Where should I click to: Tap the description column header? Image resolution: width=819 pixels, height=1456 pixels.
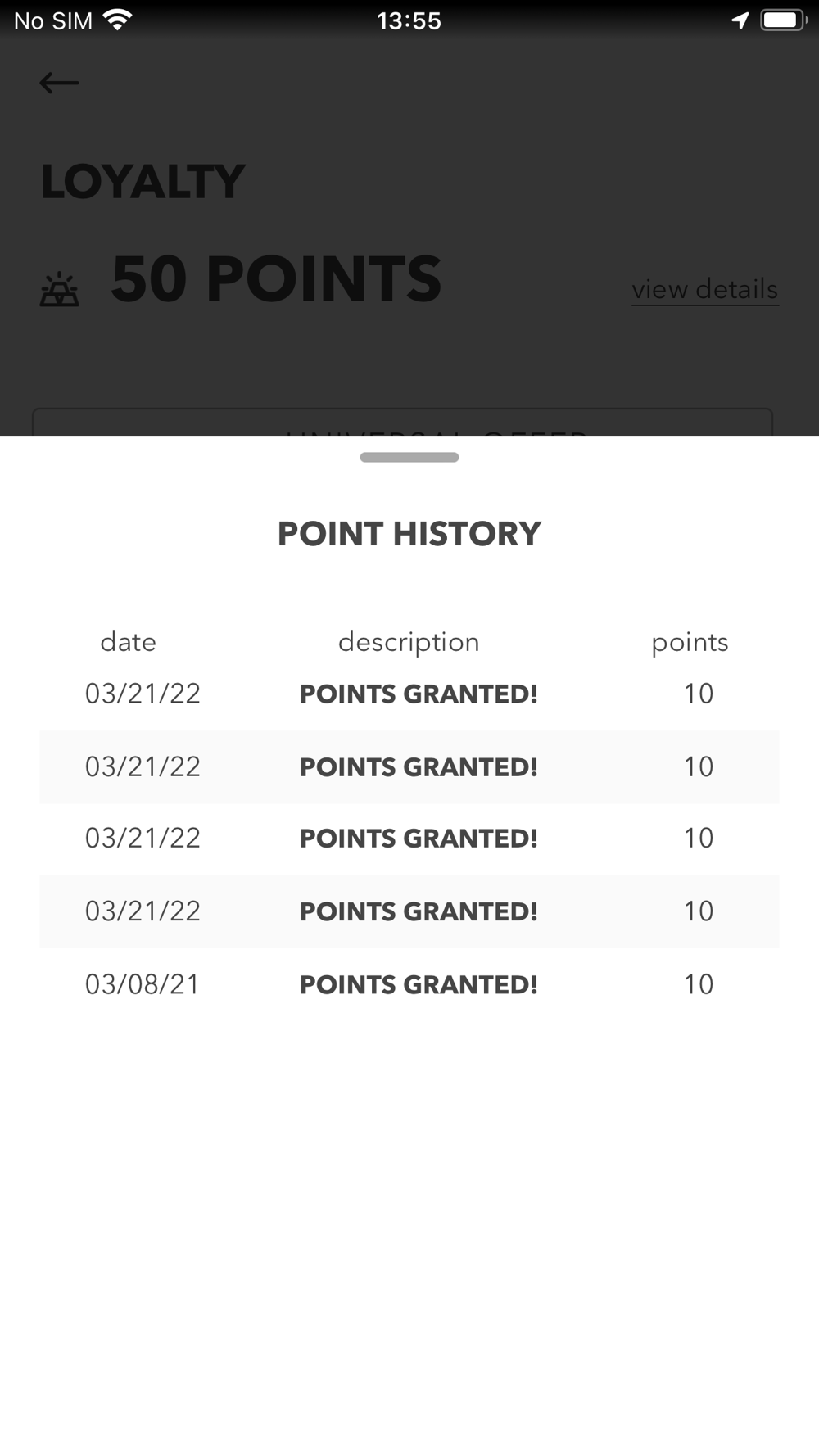pyautogui.click(x=409, y=642)
